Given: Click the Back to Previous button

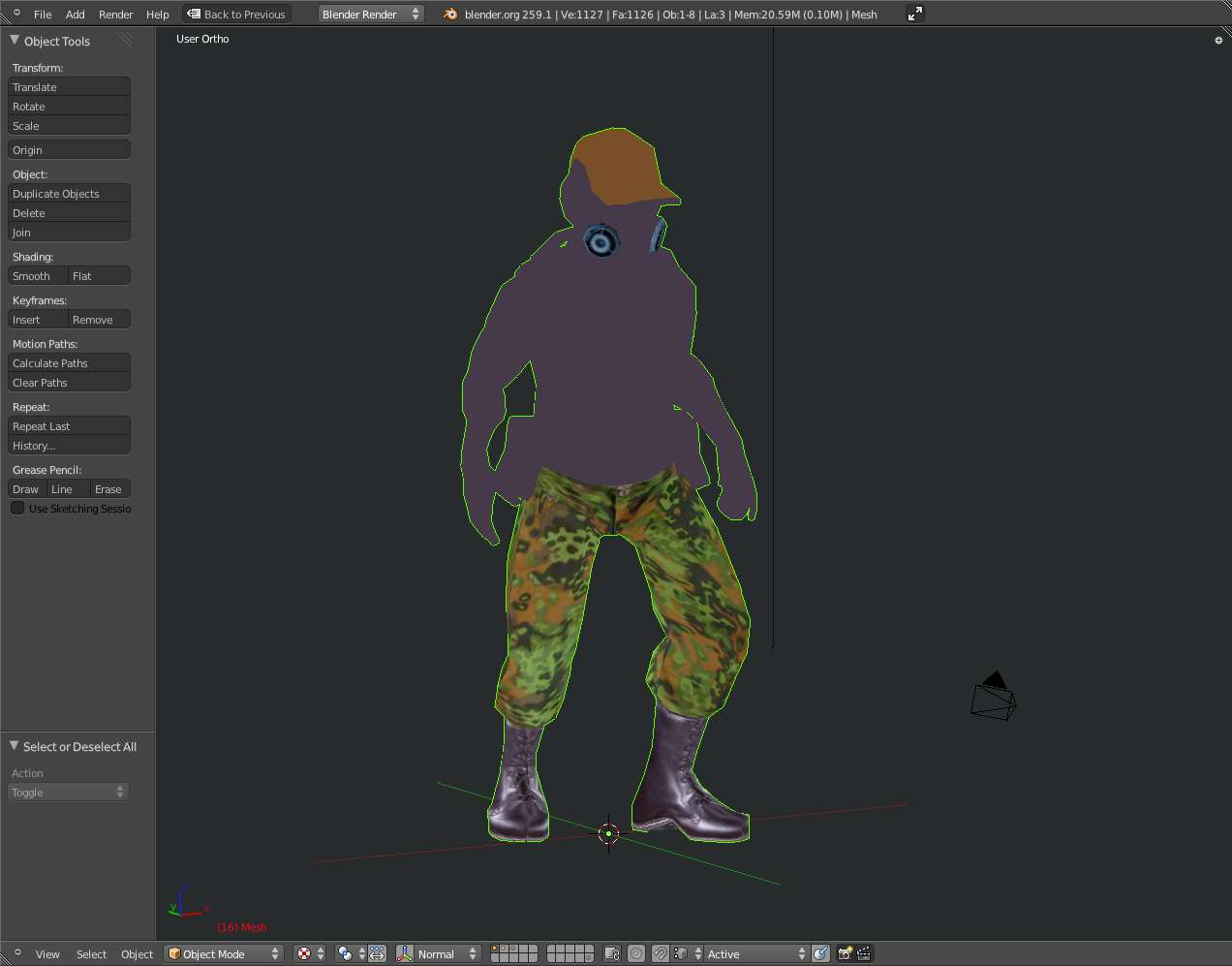Looking at the screenshot, I should pos(236,14).
